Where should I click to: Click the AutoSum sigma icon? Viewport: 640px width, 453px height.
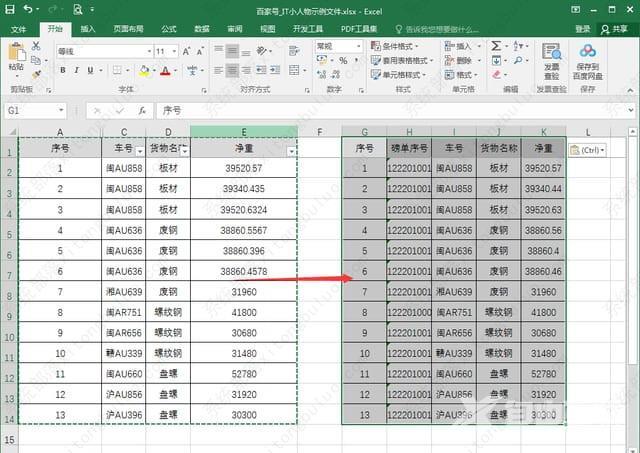pyautogui.click(x=496, y=46)
